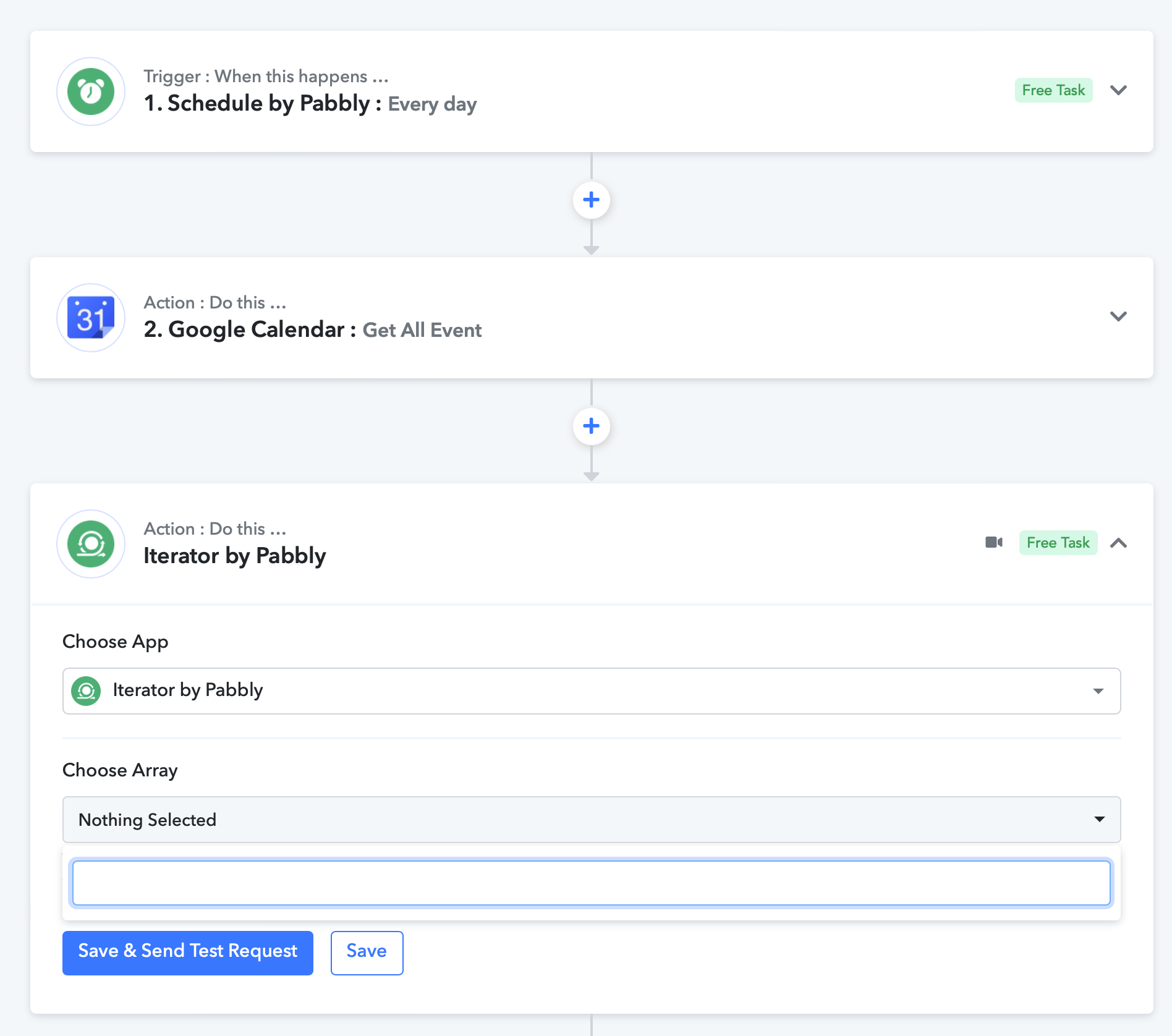The width and height of the screenshot is (1172, 1036).
Task: Click Iterator icon inside Choose App field
Action: tap(86, 690)
